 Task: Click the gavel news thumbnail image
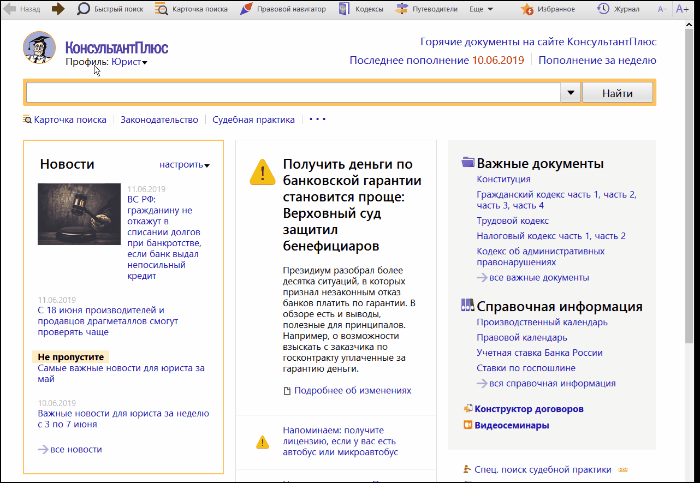79,214
